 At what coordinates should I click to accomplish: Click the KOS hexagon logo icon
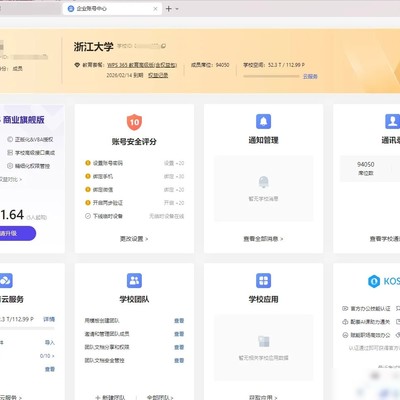coord(374,281)
